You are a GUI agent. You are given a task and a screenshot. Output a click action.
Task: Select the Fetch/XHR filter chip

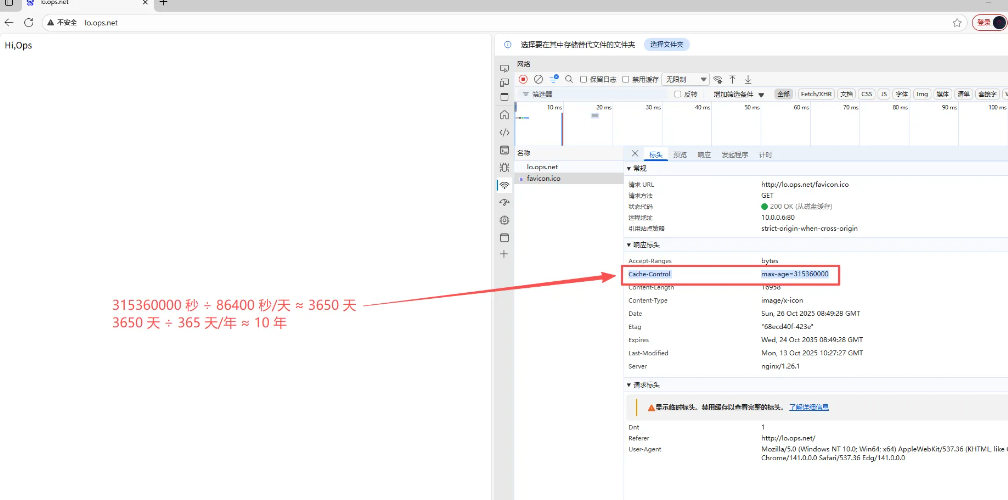pyautogui.click(x=816, y=94)
